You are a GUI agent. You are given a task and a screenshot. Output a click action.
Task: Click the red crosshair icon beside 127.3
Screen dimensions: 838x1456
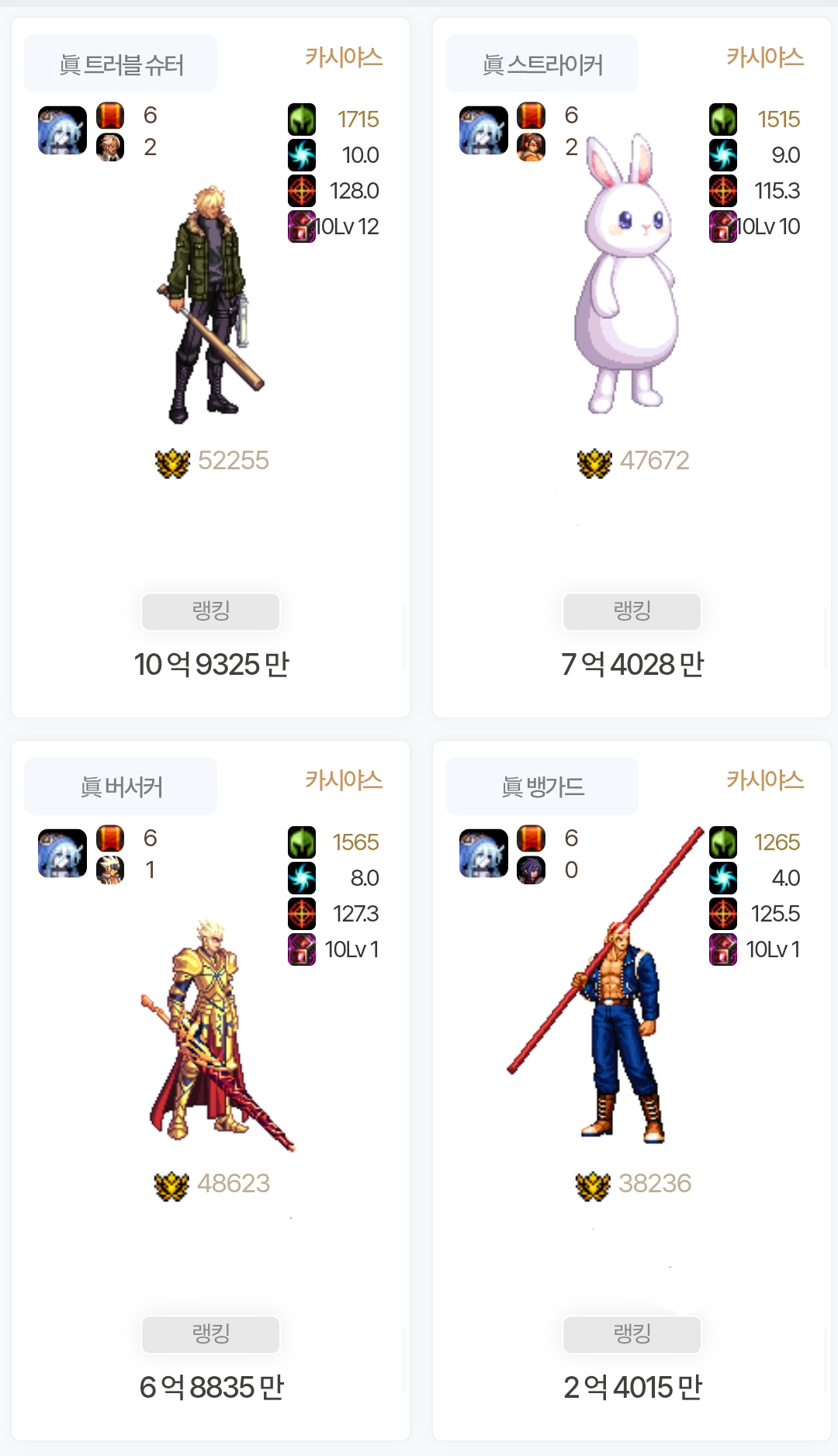(302, 914)
